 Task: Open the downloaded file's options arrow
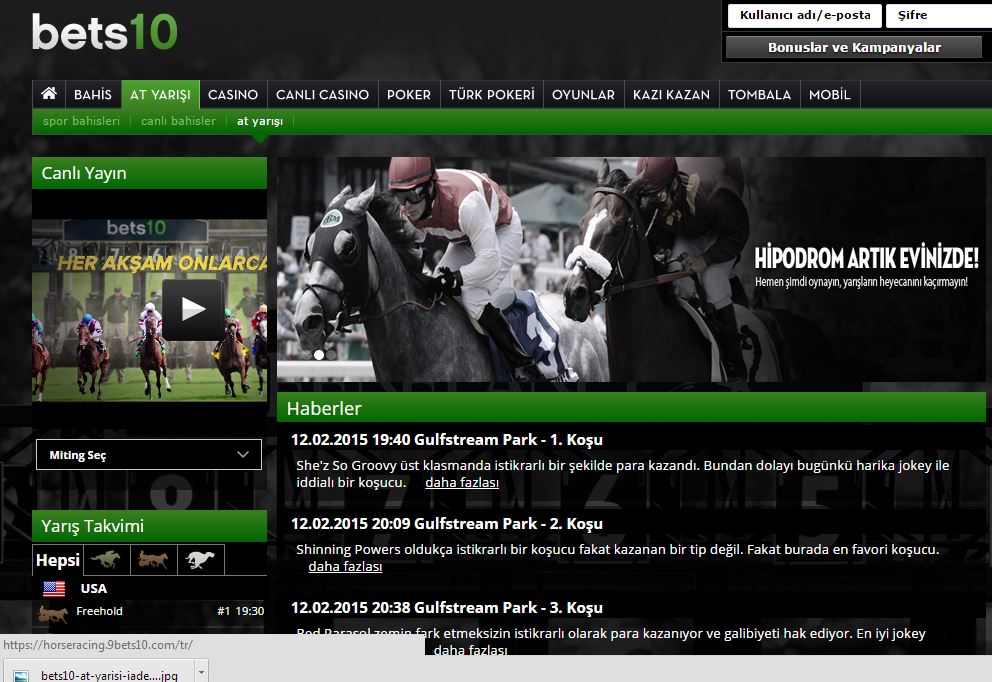pyautogui.click(x=201, y=673)
